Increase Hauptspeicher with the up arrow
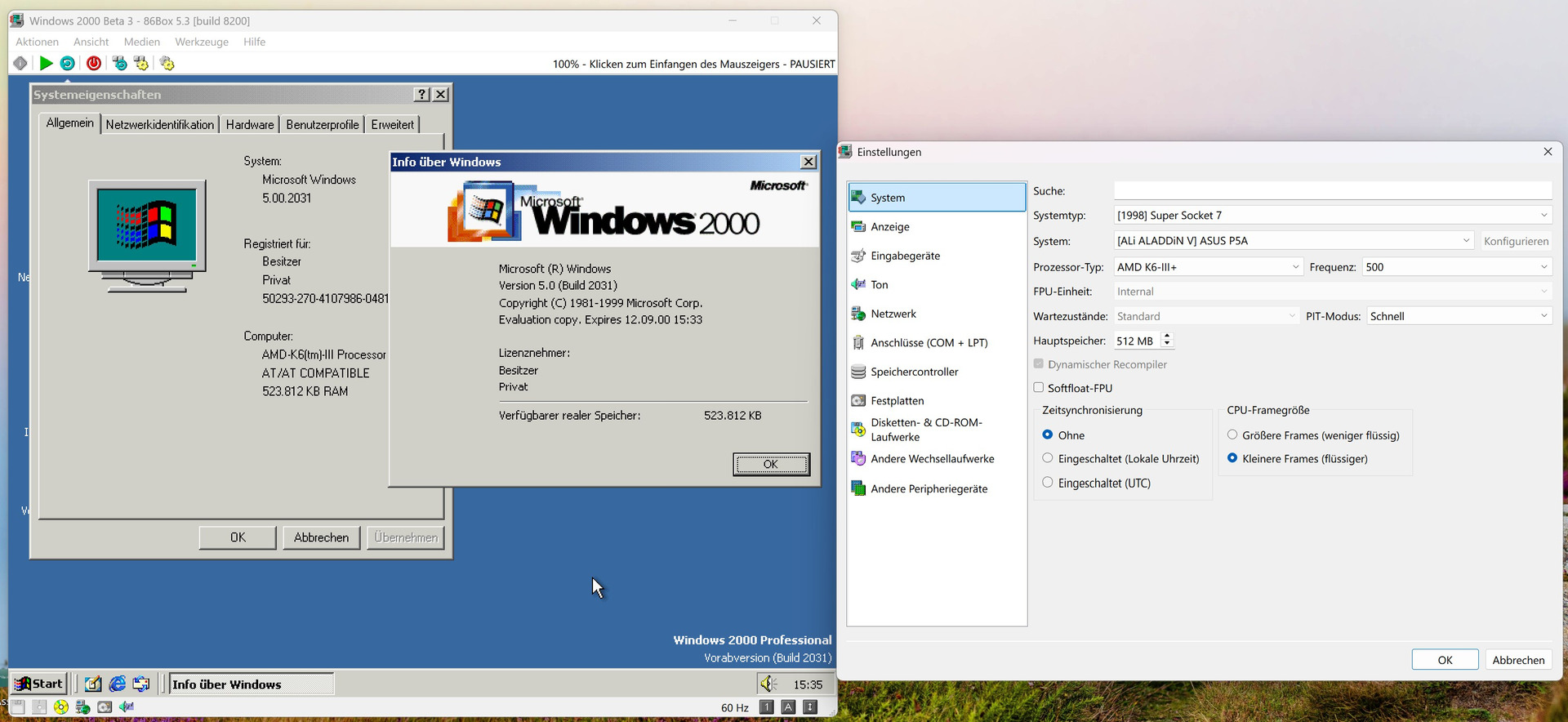 [1167, 336]
